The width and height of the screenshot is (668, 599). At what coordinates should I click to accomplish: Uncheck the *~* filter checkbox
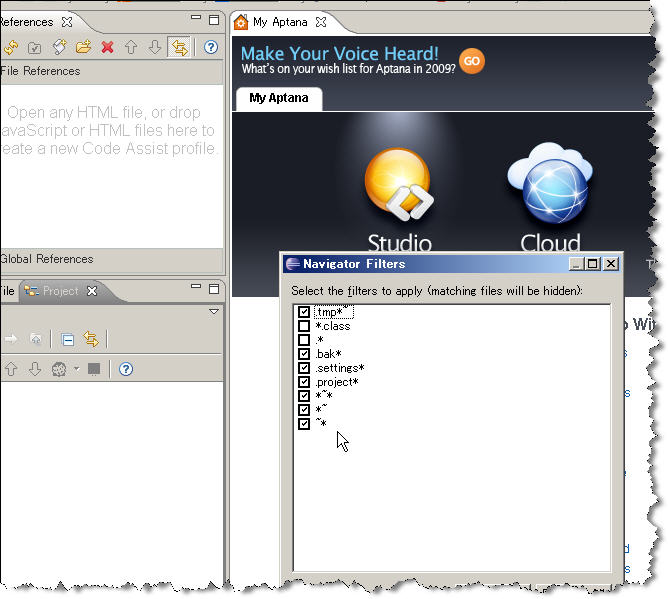(x=304, y=396)
